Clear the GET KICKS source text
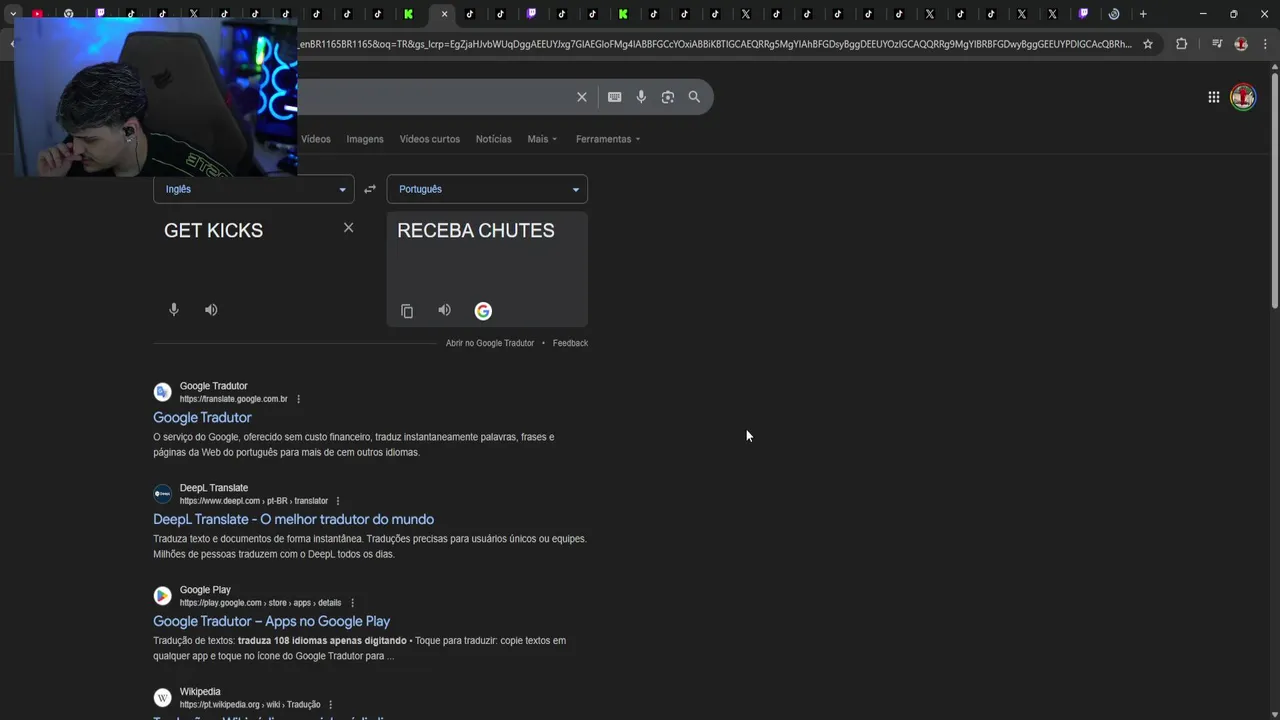 pyautogui.click(x=348, y=228)
